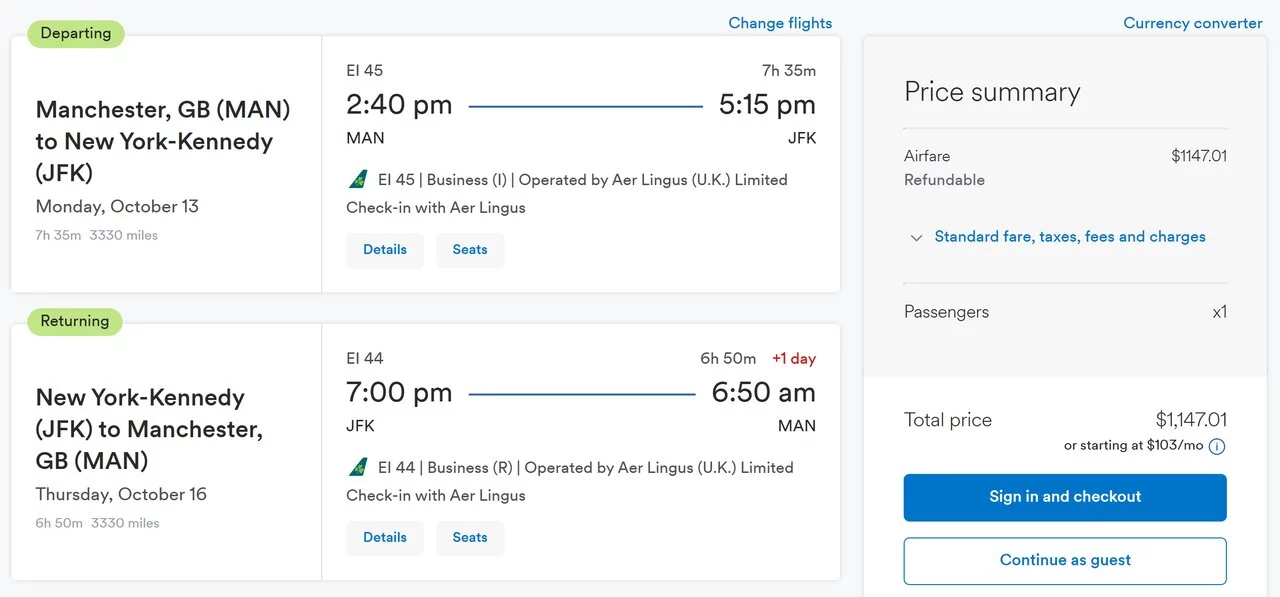Screen dimensions: 1280x597
Task: Select Continue as guest
Action: 1065,561
